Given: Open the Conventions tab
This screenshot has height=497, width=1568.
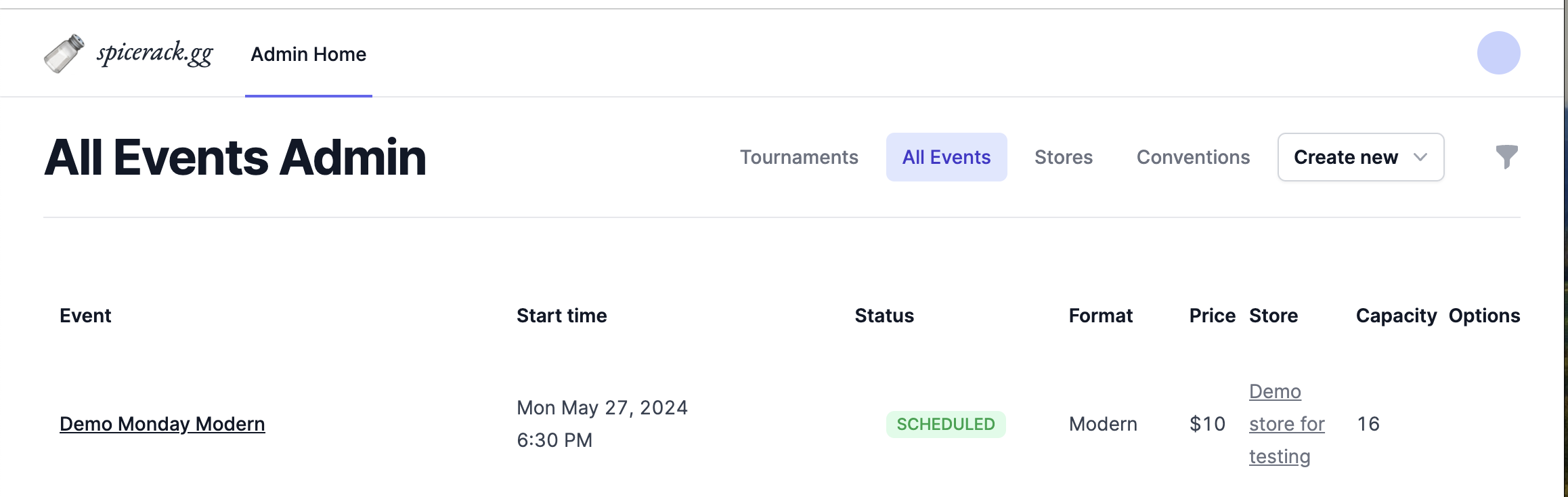Looking at the screenshot, I should point(1193,157).
